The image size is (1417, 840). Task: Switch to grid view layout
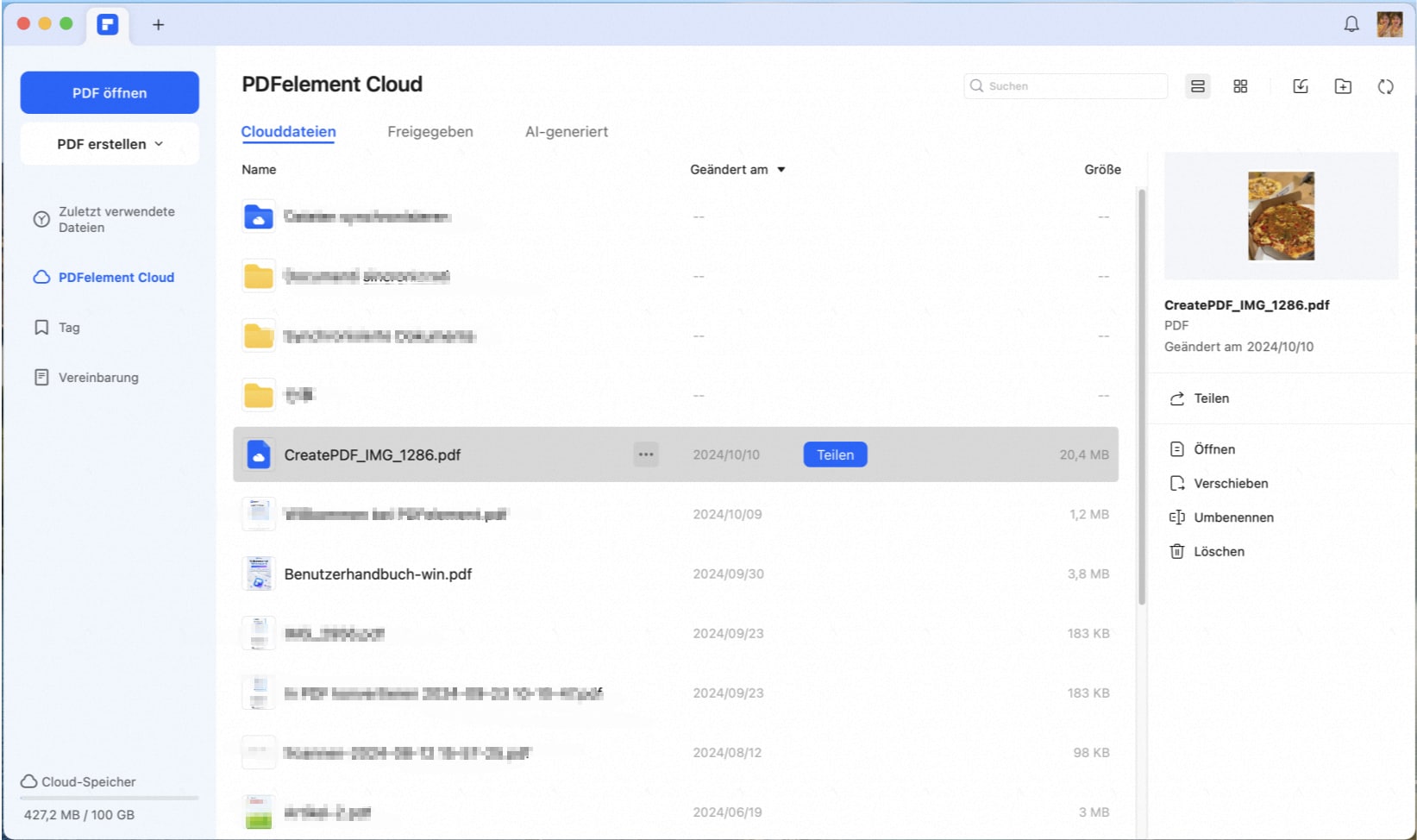(x=1240, y=86)
